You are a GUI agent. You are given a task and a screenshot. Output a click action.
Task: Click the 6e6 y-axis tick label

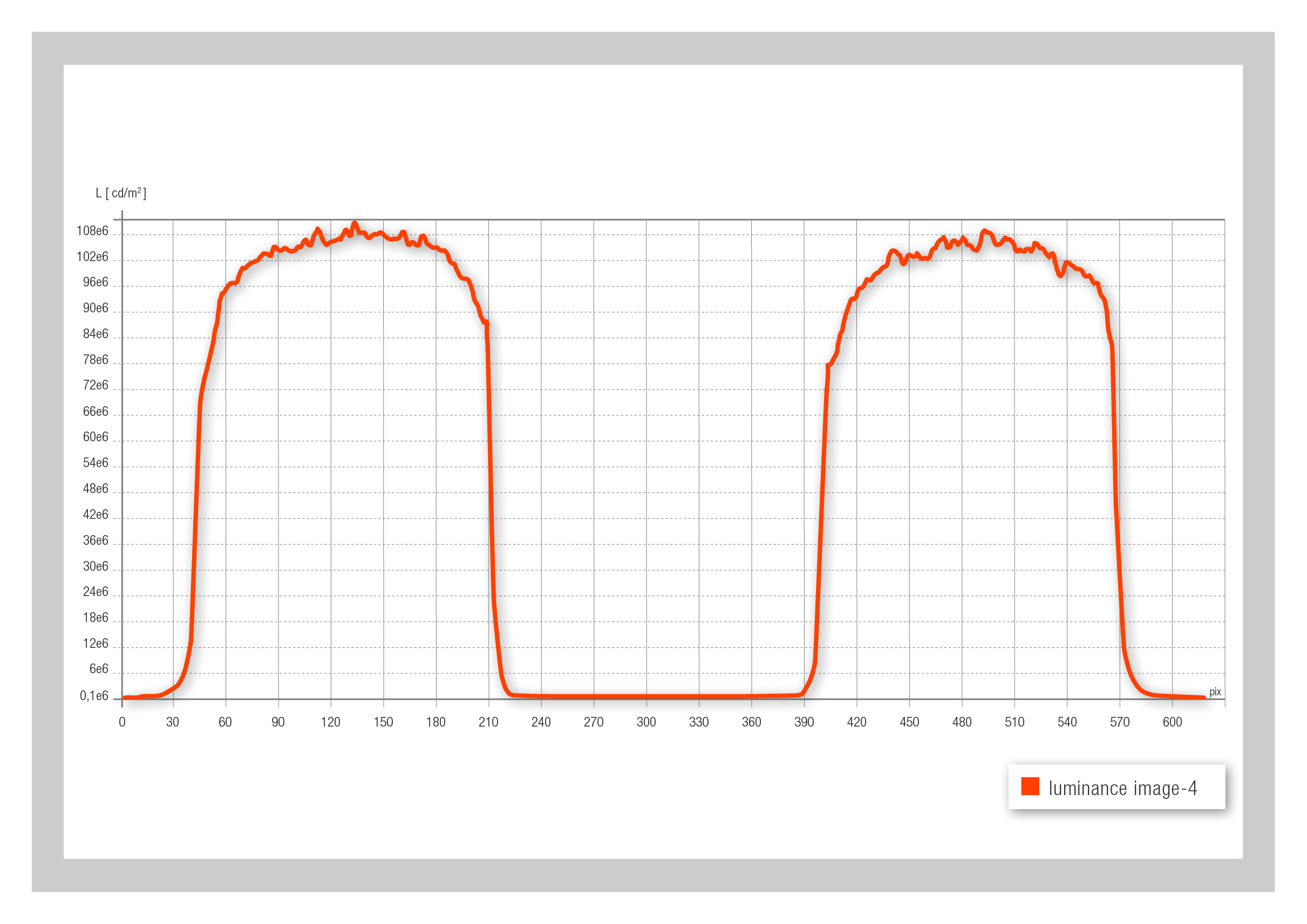(x=98, y=668)
